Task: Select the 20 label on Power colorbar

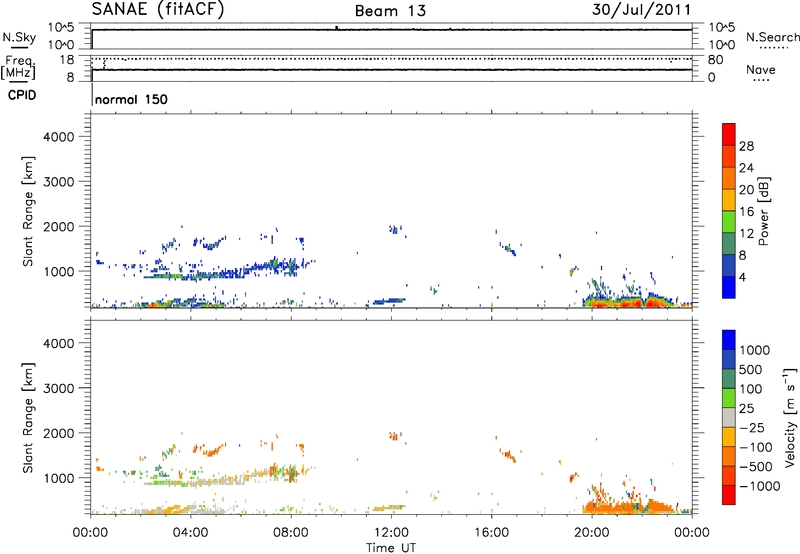Action: pyautogui.click(x=746, y=190)
